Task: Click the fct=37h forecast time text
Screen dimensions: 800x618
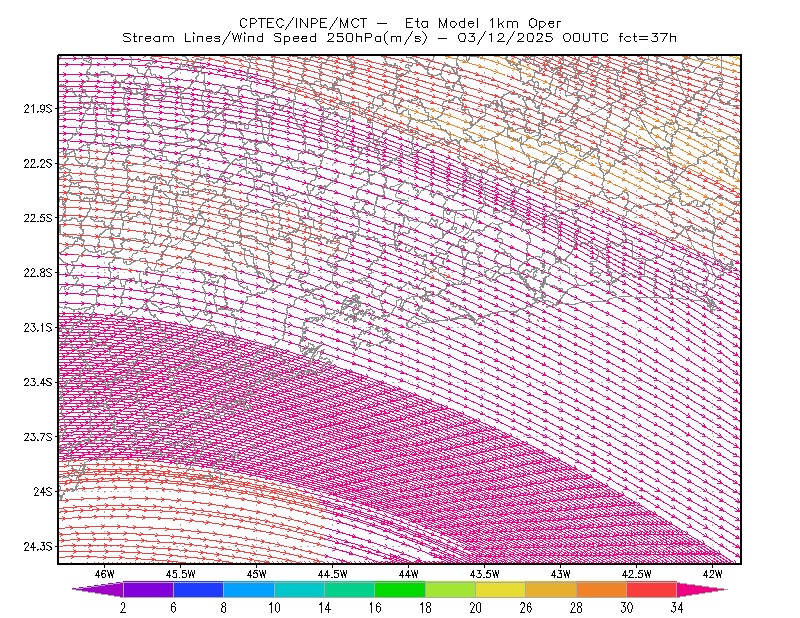Action: coord(647,38)
